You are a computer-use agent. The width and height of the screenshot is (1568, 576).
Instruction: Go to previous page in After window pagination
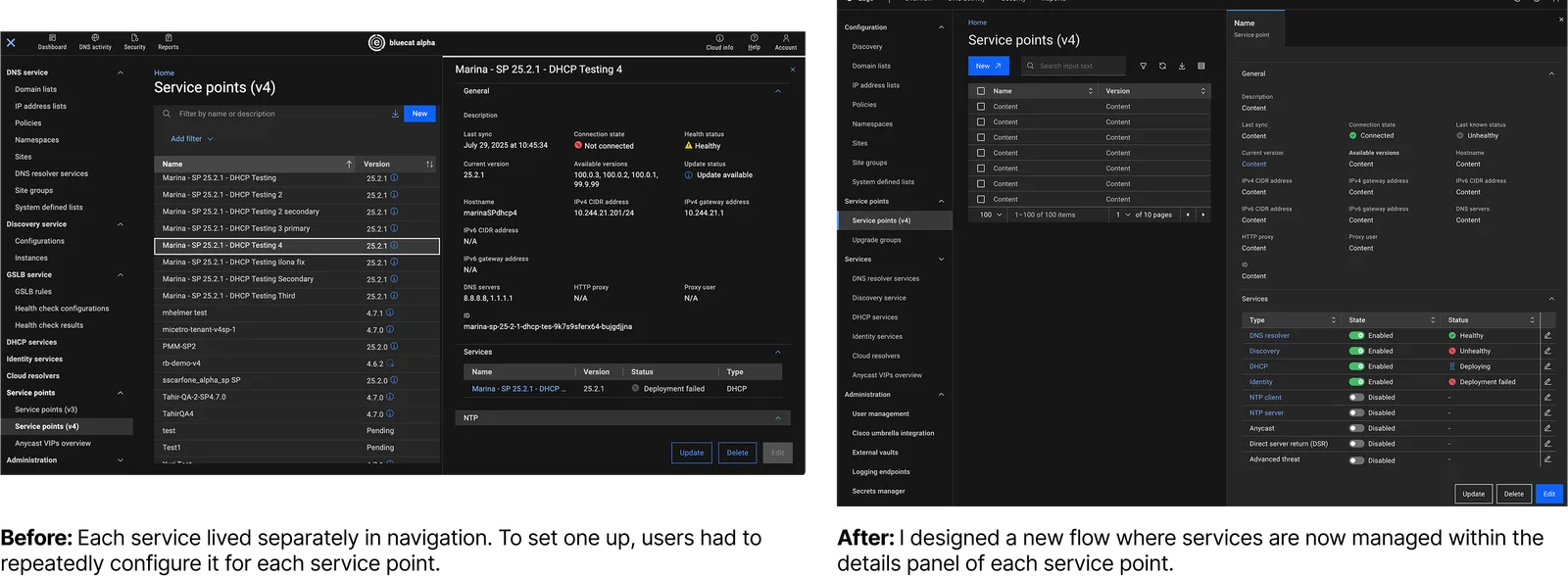(1188, 215)
